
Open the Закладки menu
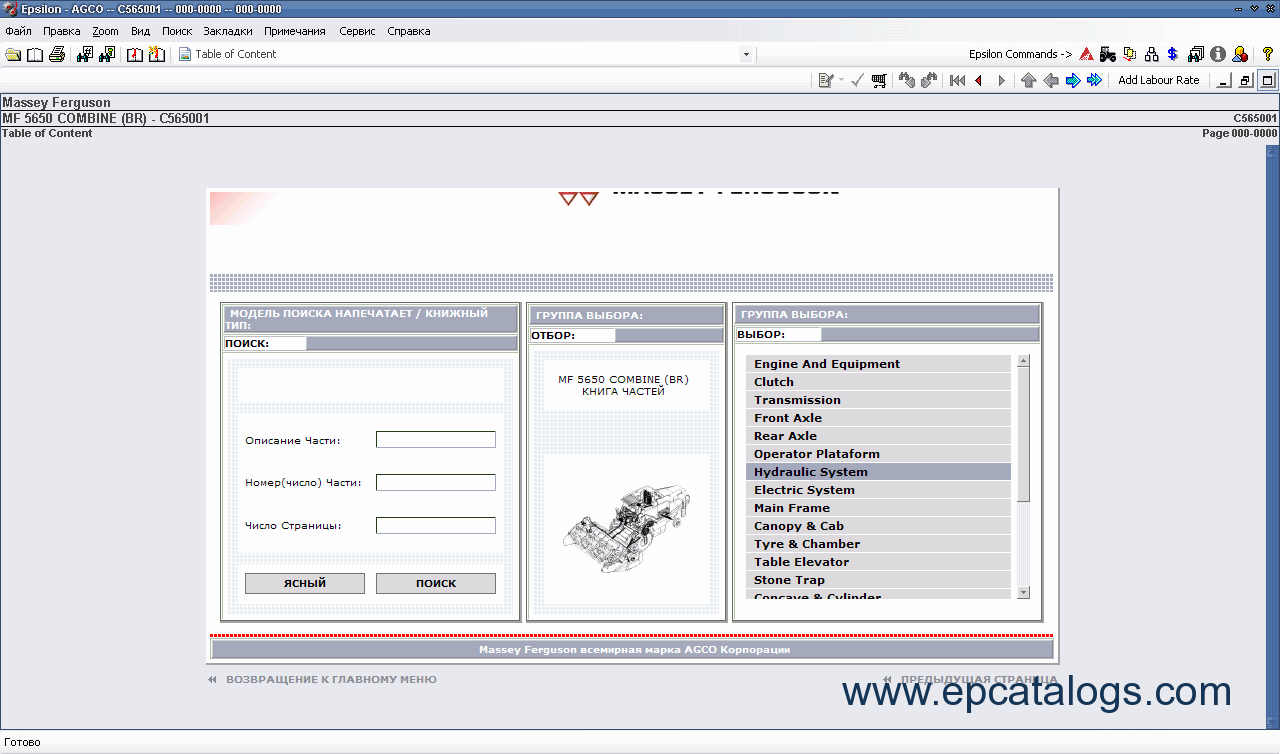click(227, 31)
